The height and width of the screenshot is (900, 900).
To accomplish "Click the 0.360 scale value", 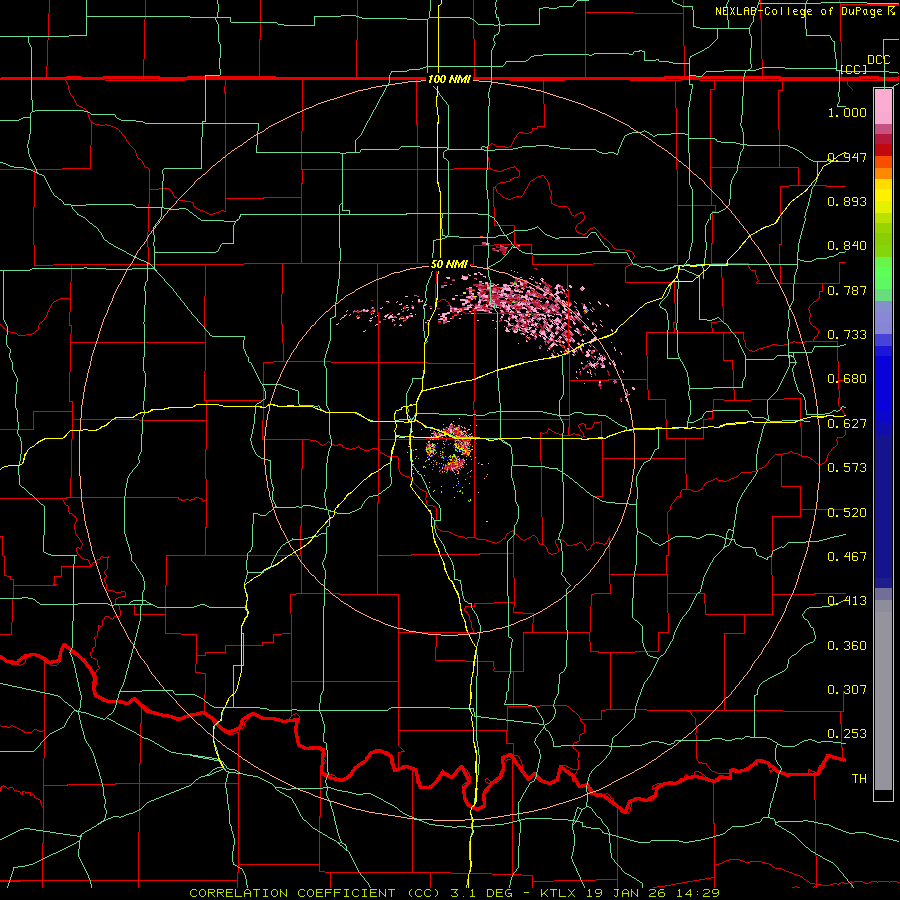I will tap(847, 646).
